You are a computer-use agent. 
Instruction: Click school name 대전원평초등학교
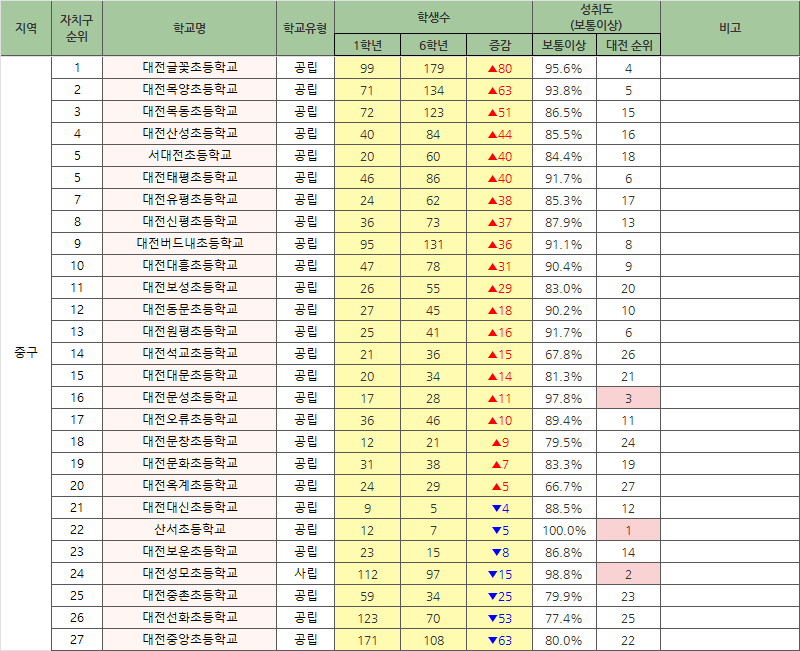point(189,332)
